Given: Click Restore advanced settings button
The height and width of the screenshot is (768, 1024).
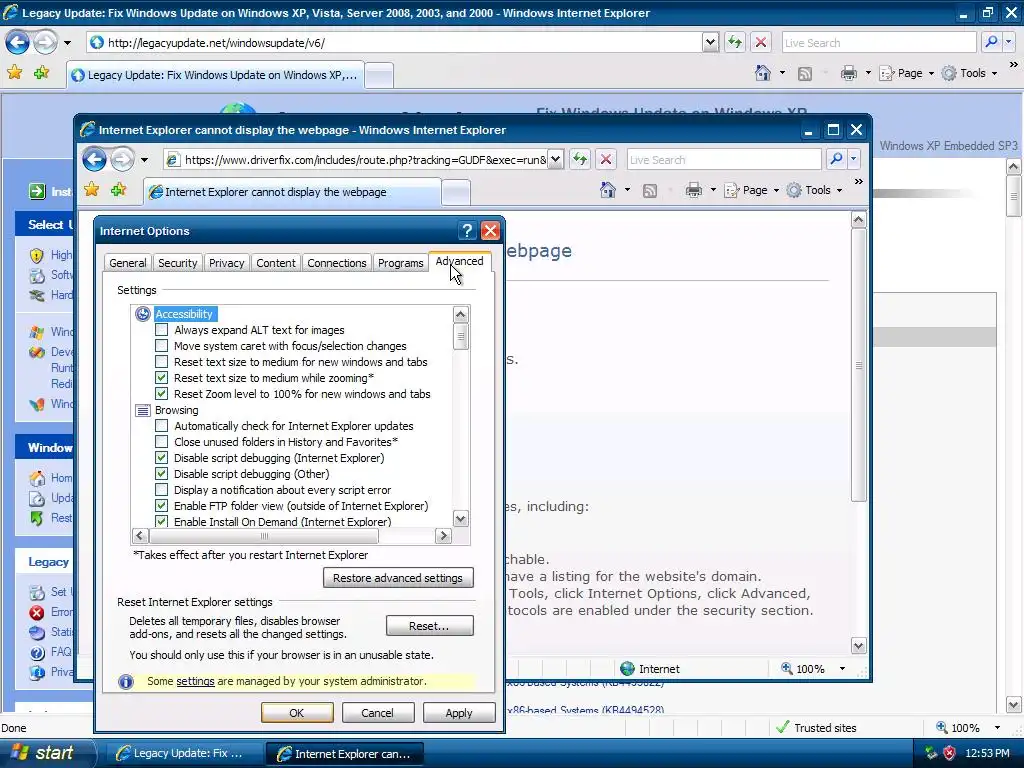Looking at the screenshot, I should click(398, 578).
